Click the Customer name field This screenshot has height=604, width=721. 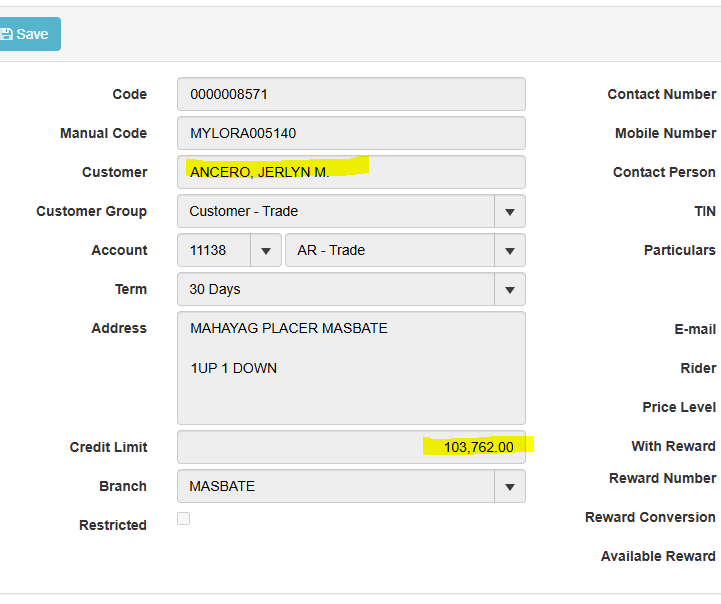pyautogui.click(x=350, y=172)
